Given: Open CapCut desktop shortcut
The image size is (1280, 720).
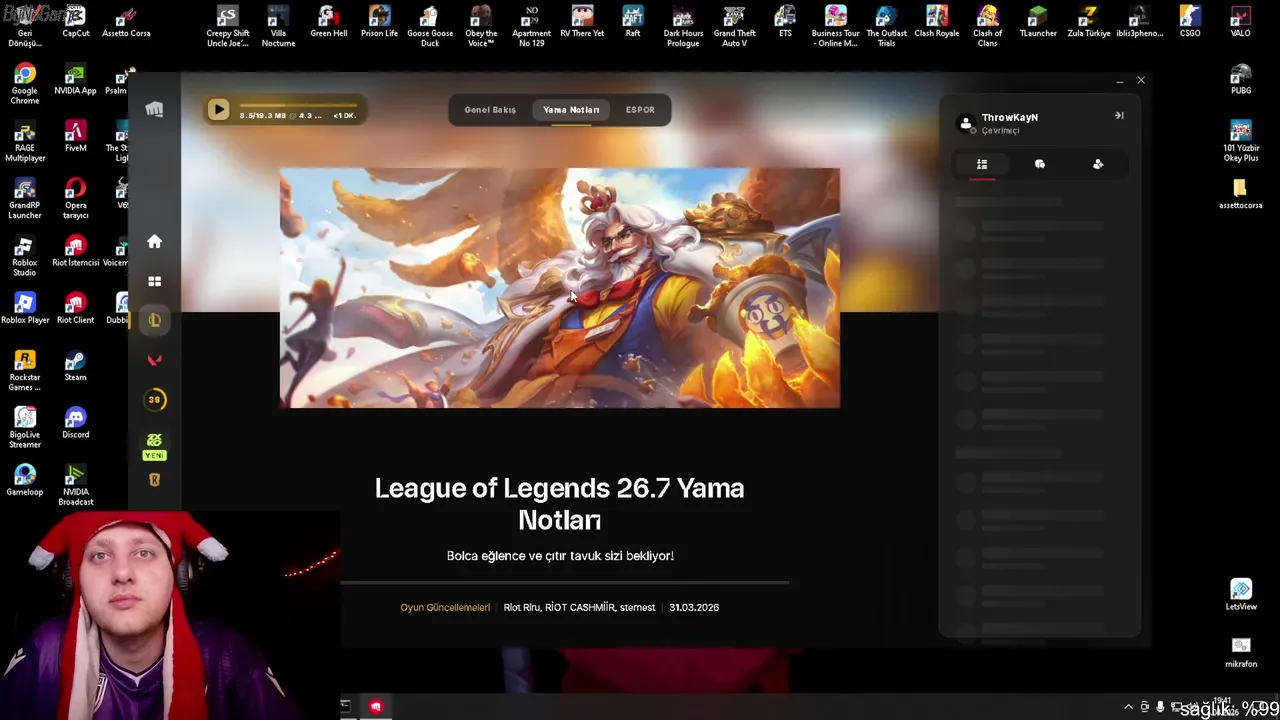Looking at the screenshot, I should [x=76, y=22].
